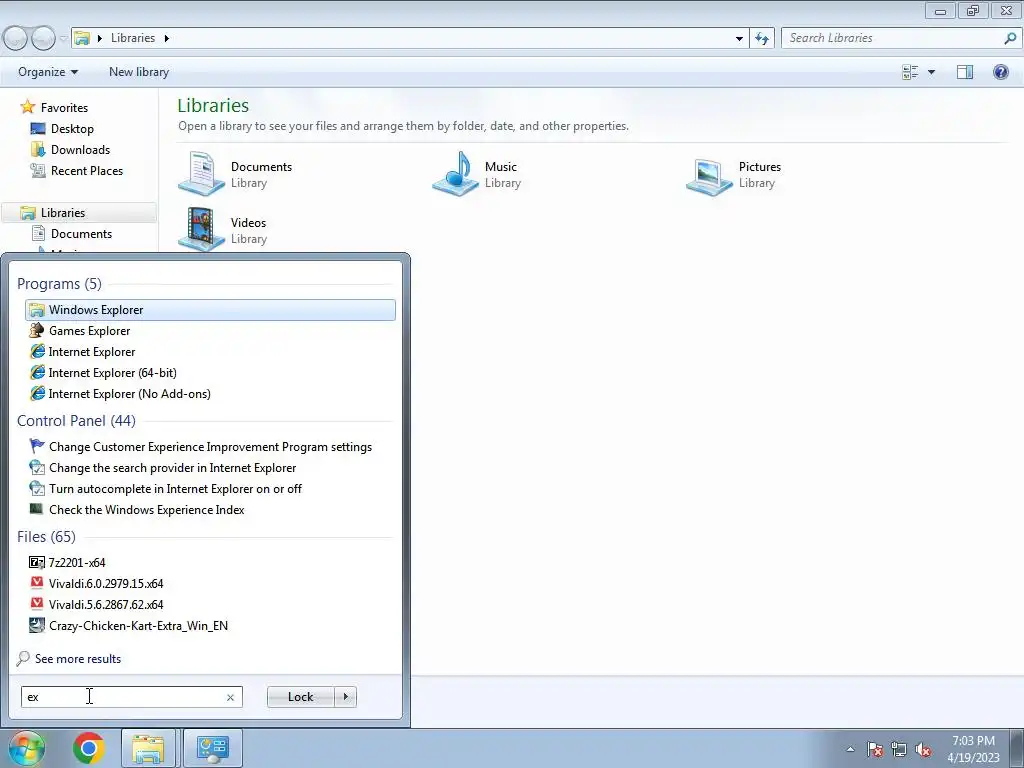The height and width of the screenshot is (768, 1024).
Task: Click the Help question mark icon
Action: (1000, 72)
